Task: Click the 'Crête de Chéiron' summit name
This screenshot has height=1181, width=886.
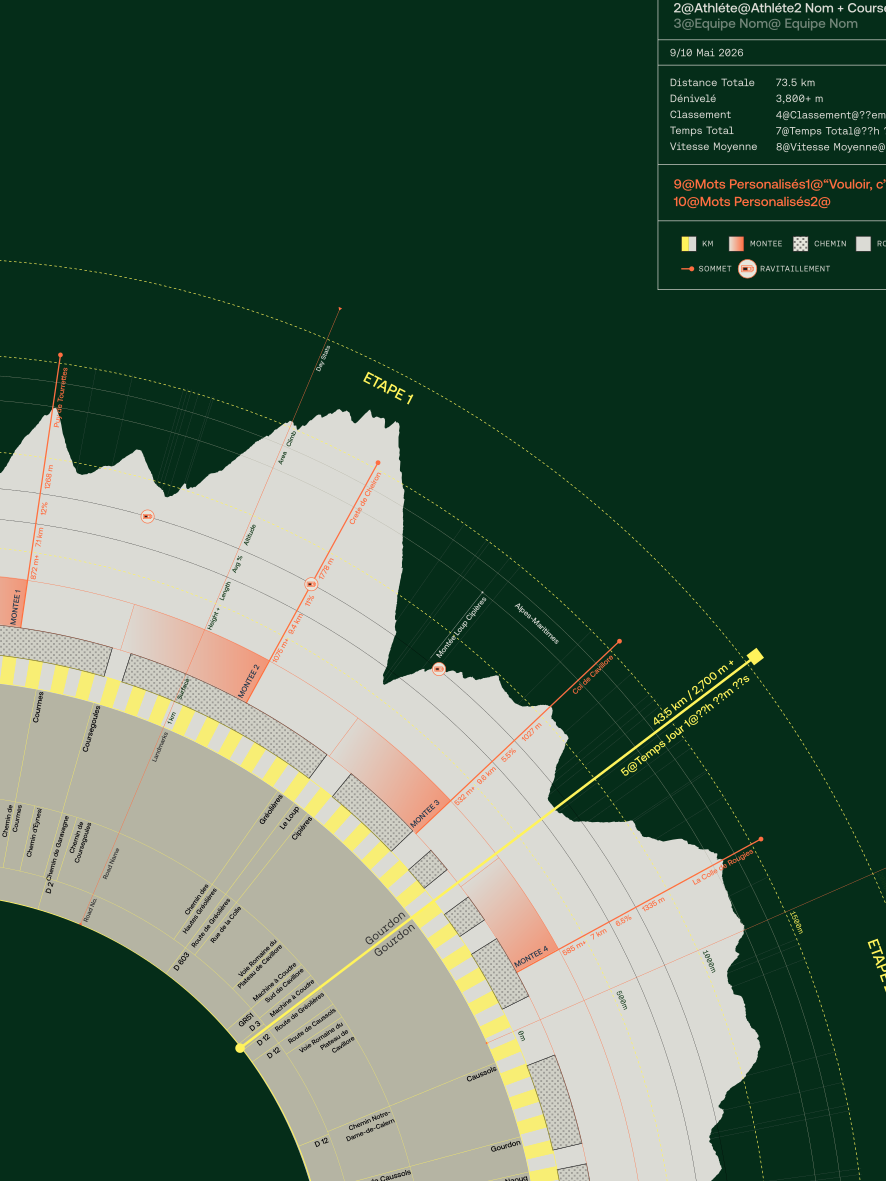Action: [365, 499]
